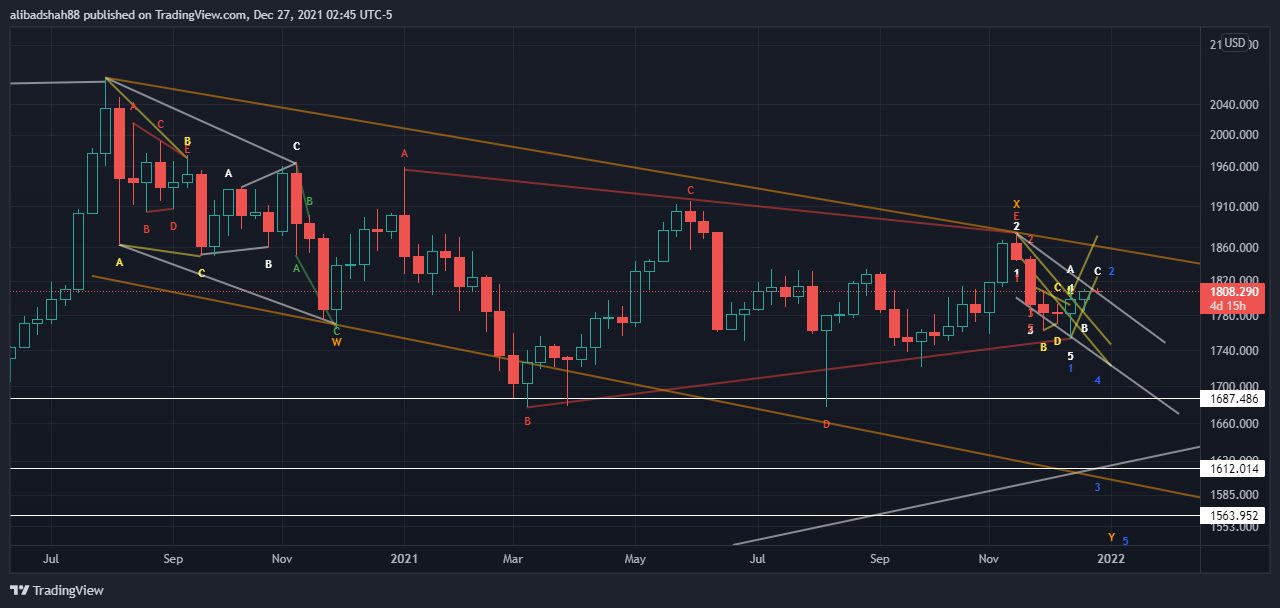Viewport: 1280px width, 608px height.
Task: Click the USD currency badge
Action: coord(1236,43)
